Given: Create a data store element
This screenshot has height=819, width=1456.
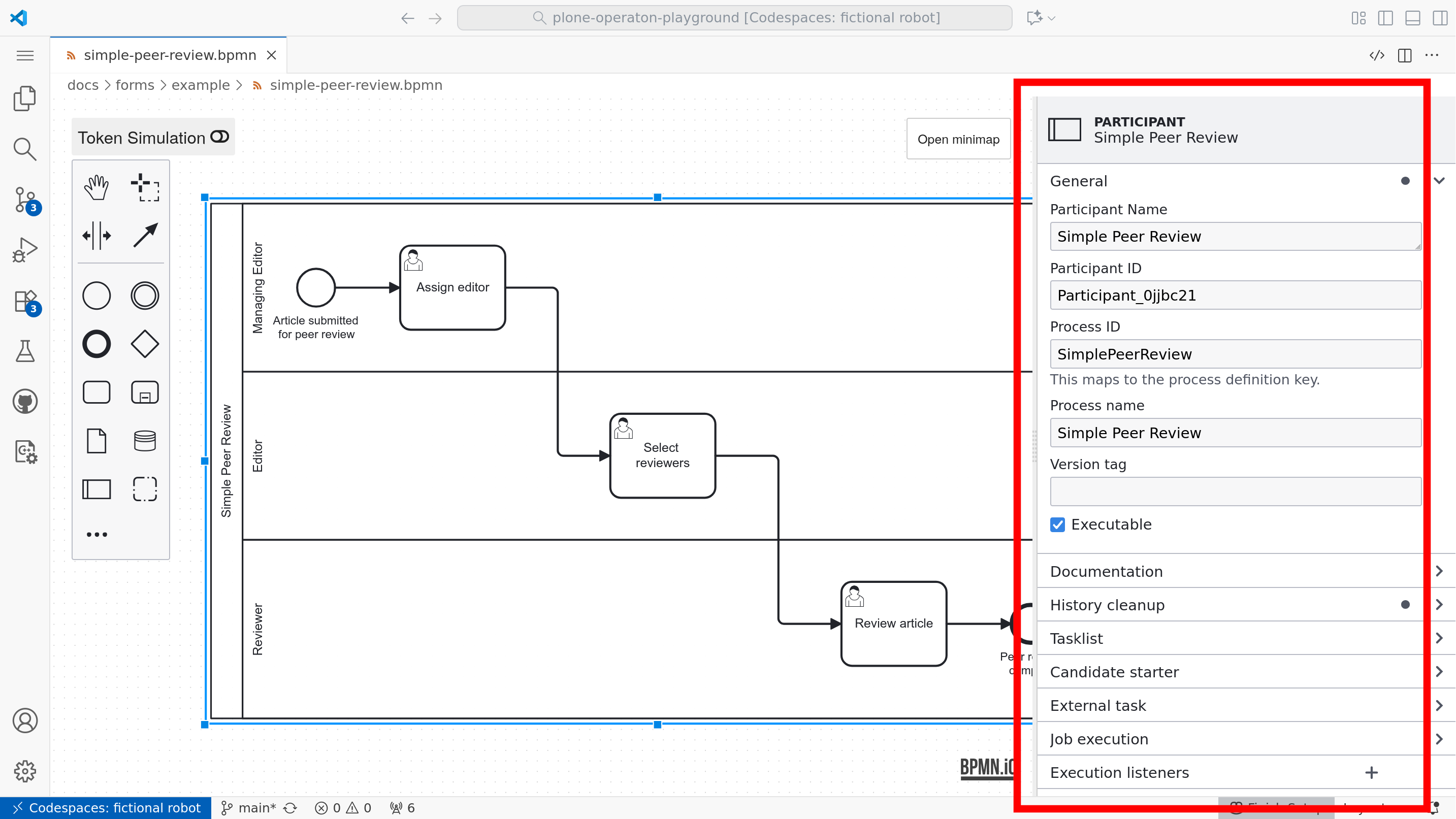Looking at the screenshot, I should coord(145,440).
